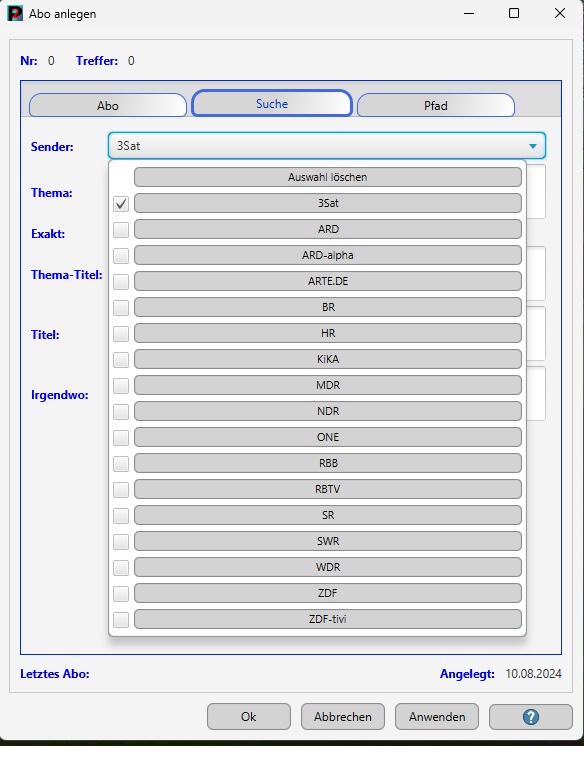Viewport: 584px width, 764px height.
Task: Open the Pfad tab
Action: click(x=435, y=105)
